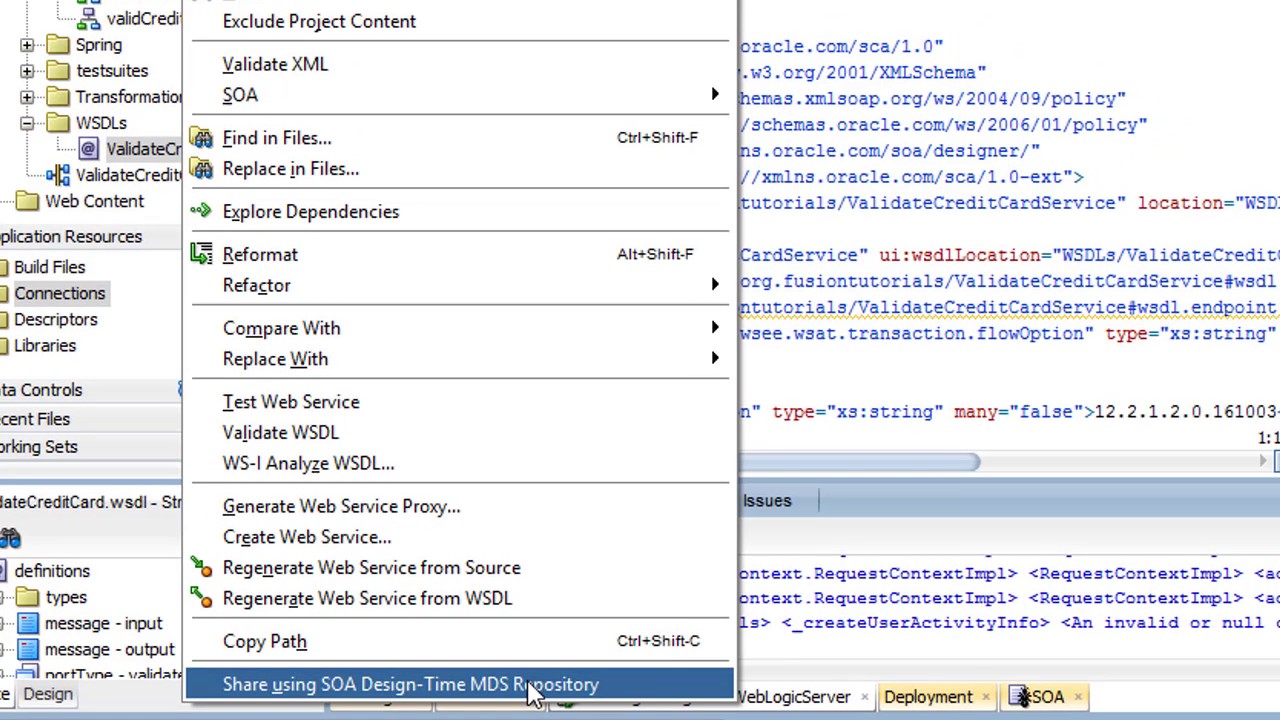Select Descriptors in Application Resources

point(55,319)
